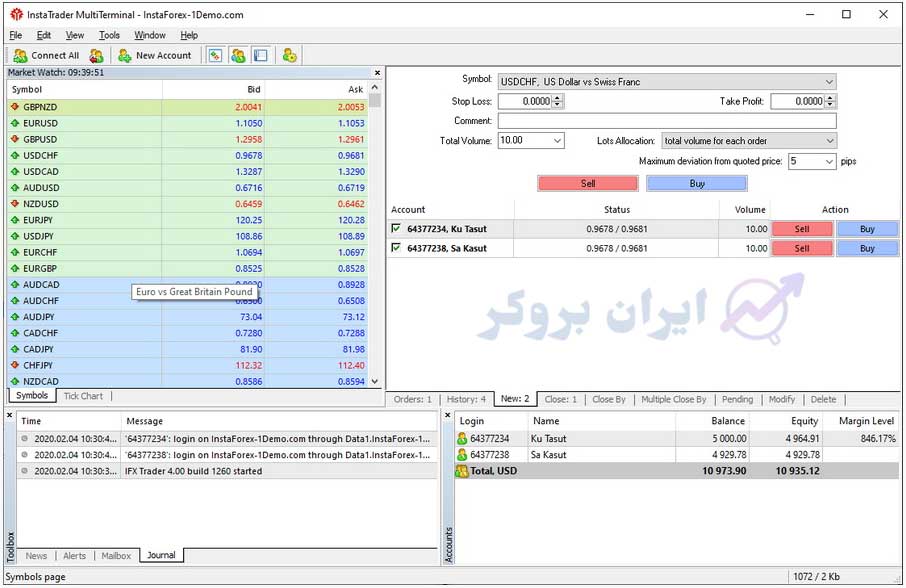Click the USDJPY symbol direction icon
Screen dimensions: 906x588
click(15, 236)
